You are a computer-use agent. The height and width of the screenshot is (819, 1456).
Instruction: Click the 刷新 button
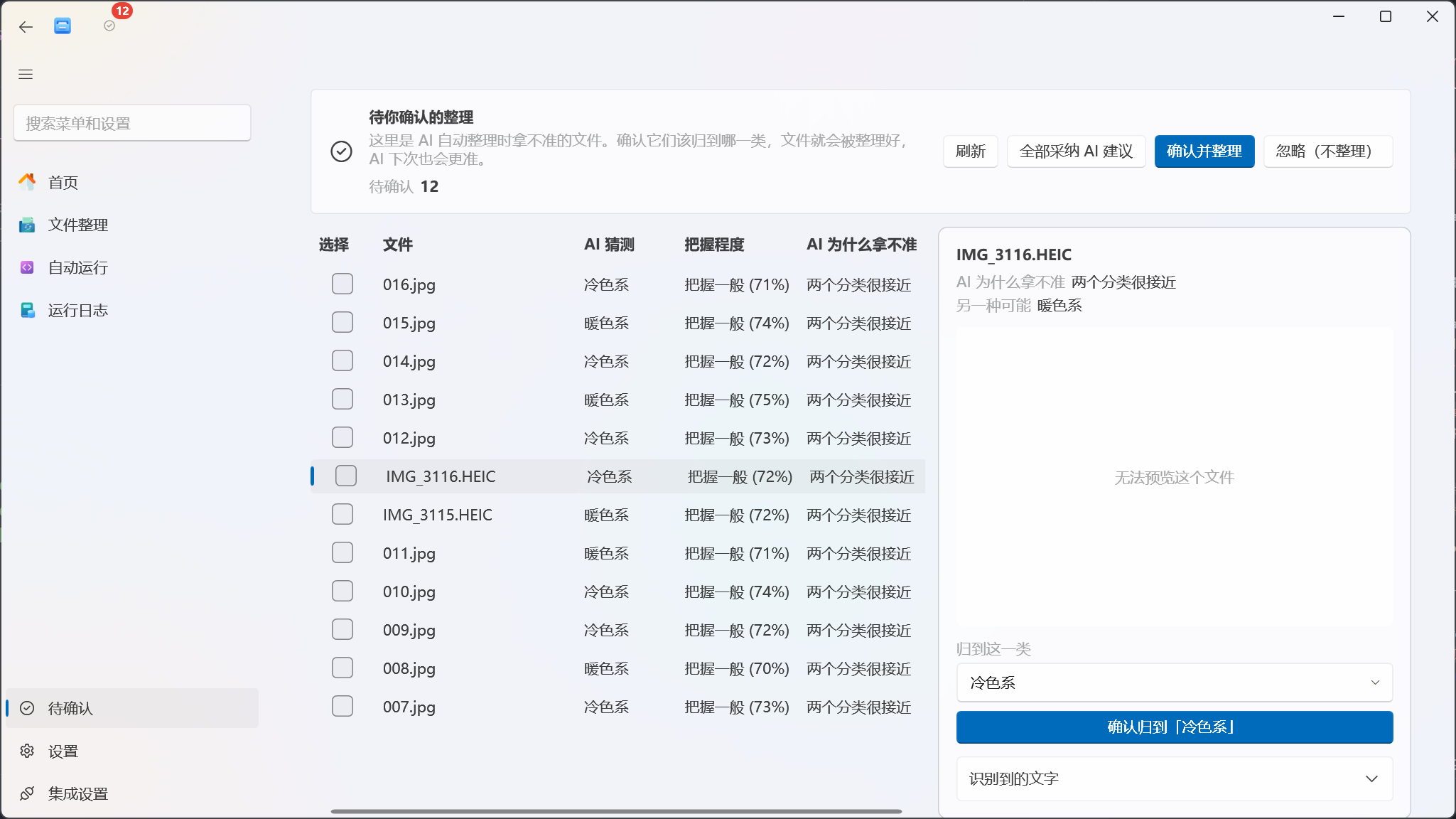point(971,151)
